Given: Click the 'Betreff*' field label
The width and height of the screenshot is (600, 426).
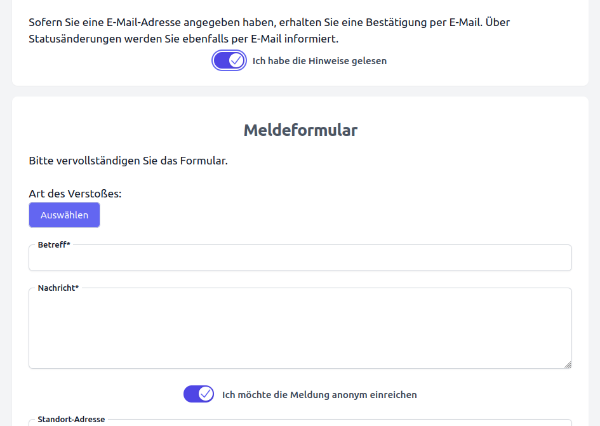Looking at the screenshot, I should click(x=54, y=245).
